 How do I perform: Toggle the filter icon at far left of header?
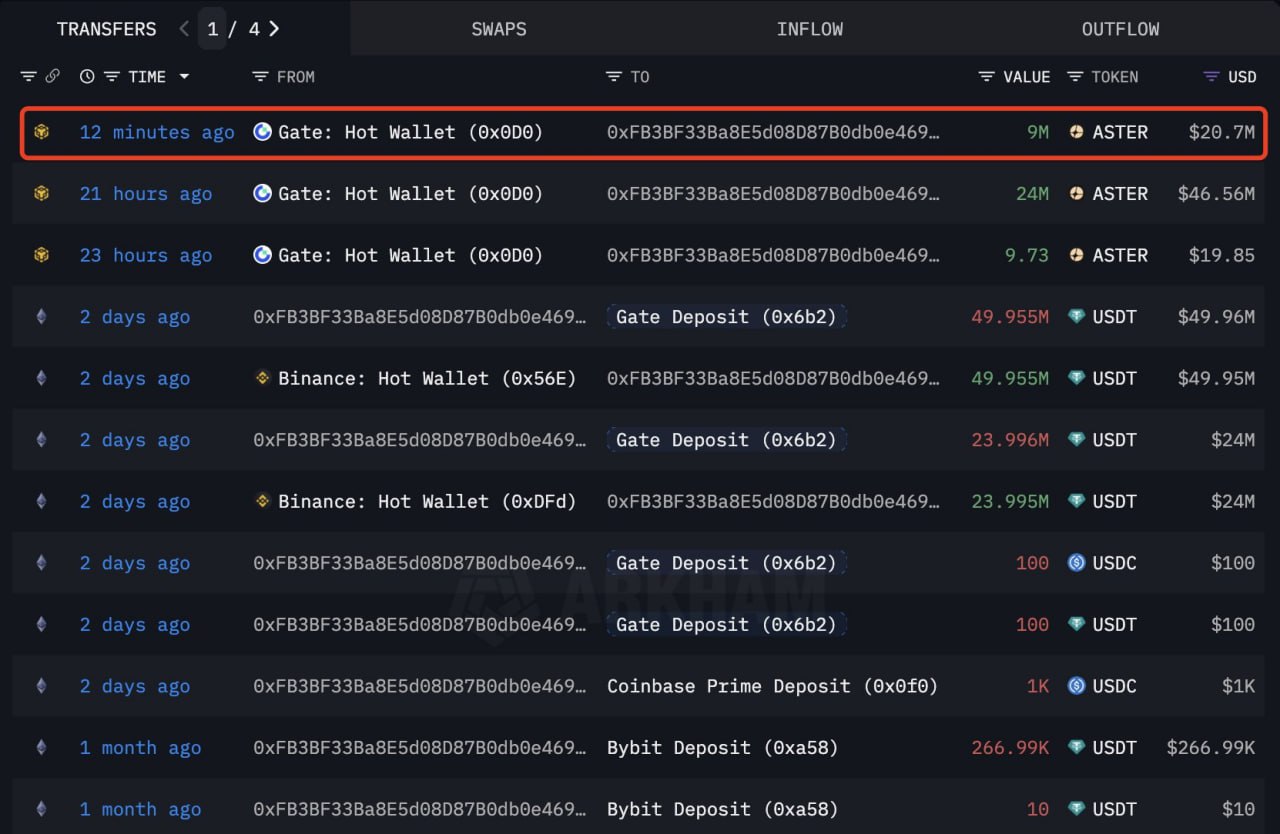pos(28,77)
